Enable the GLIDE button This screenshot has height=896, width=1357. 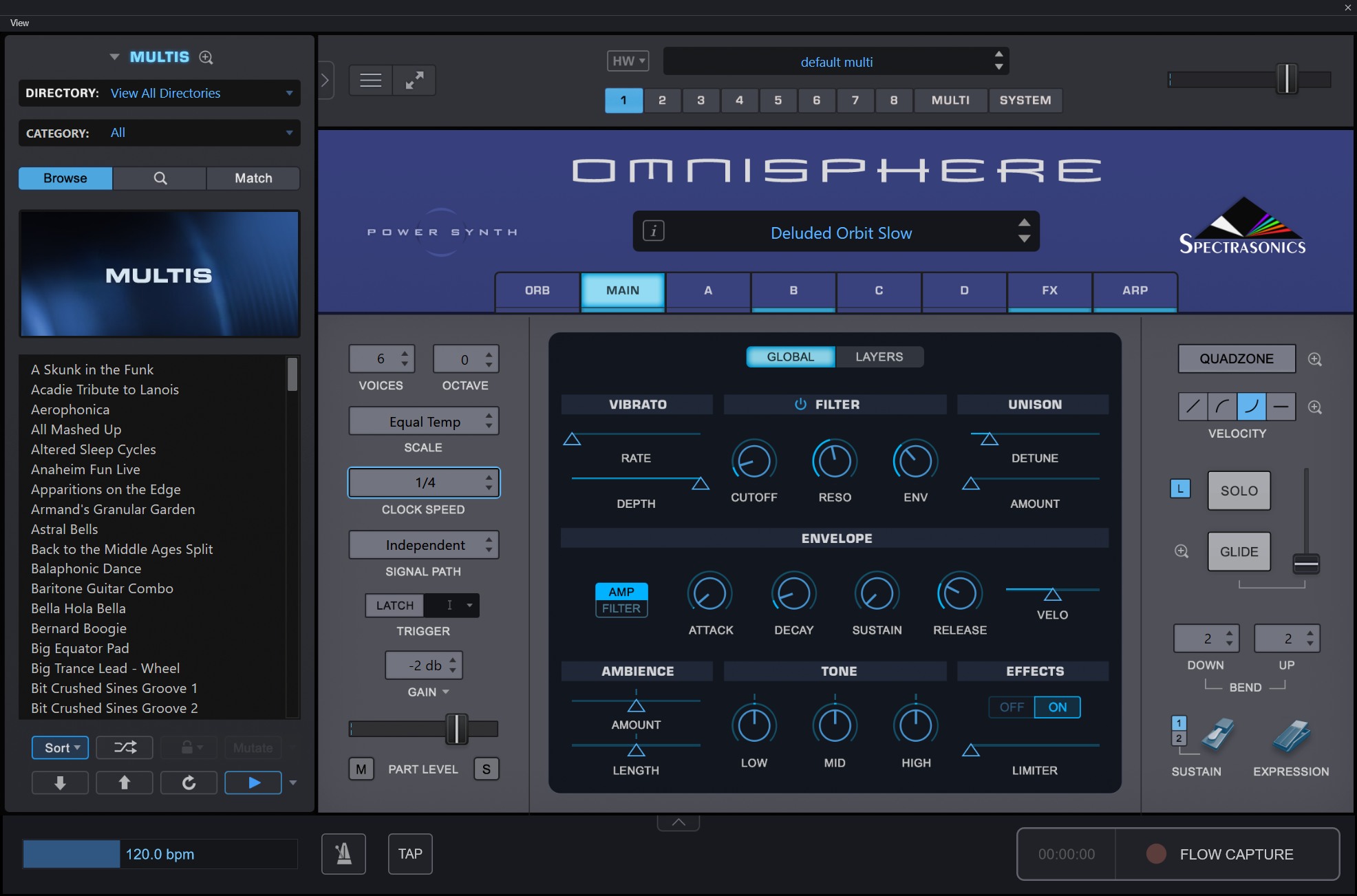[1239, 551]
